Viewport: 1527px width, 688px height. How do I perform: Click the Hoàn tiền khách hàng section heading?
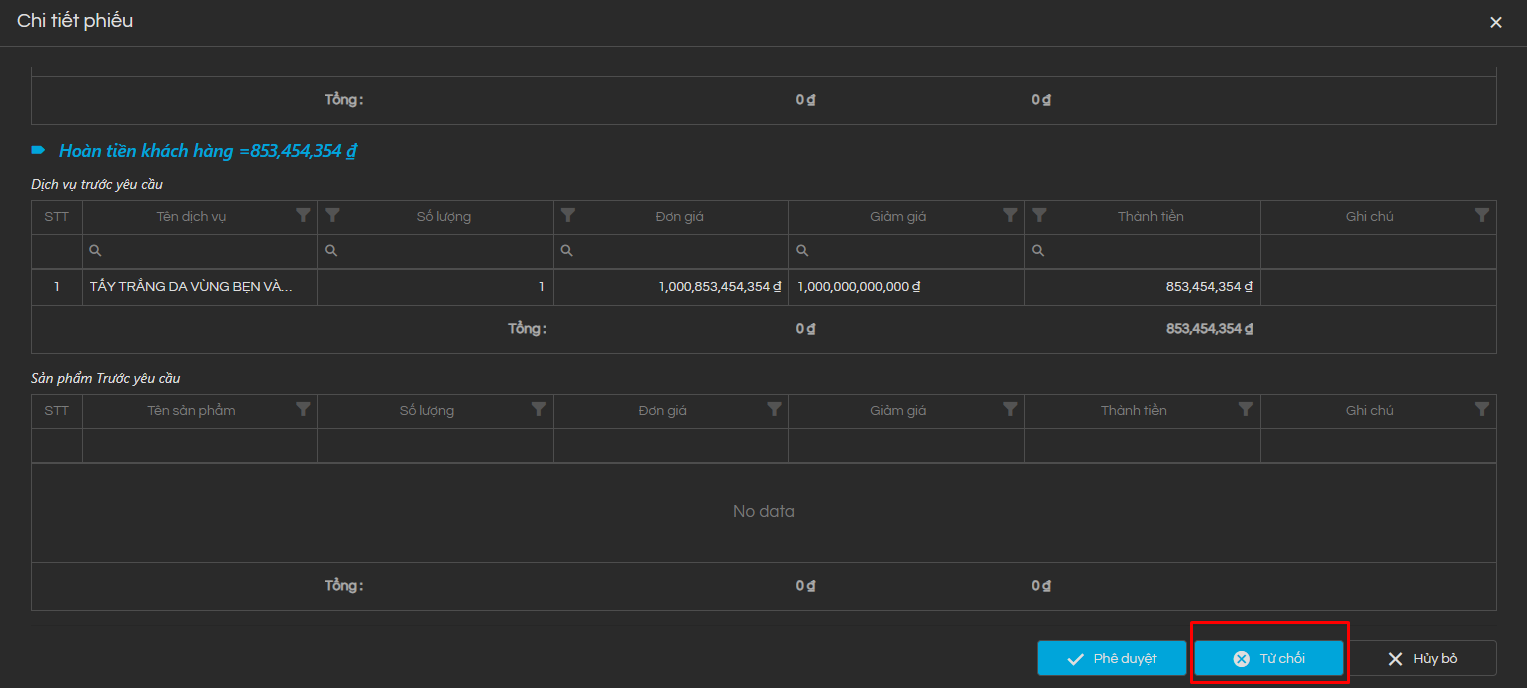pyautogui.click(x=207, y=151)
